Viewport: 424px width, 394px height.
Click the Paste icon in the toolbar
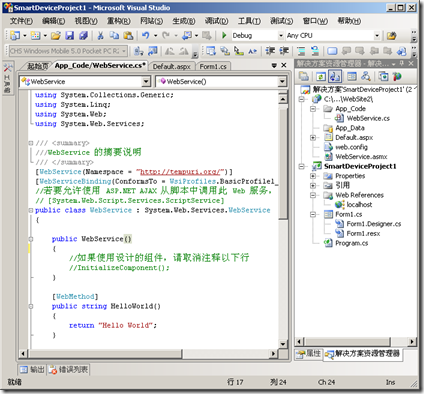(x=128, y=35)
